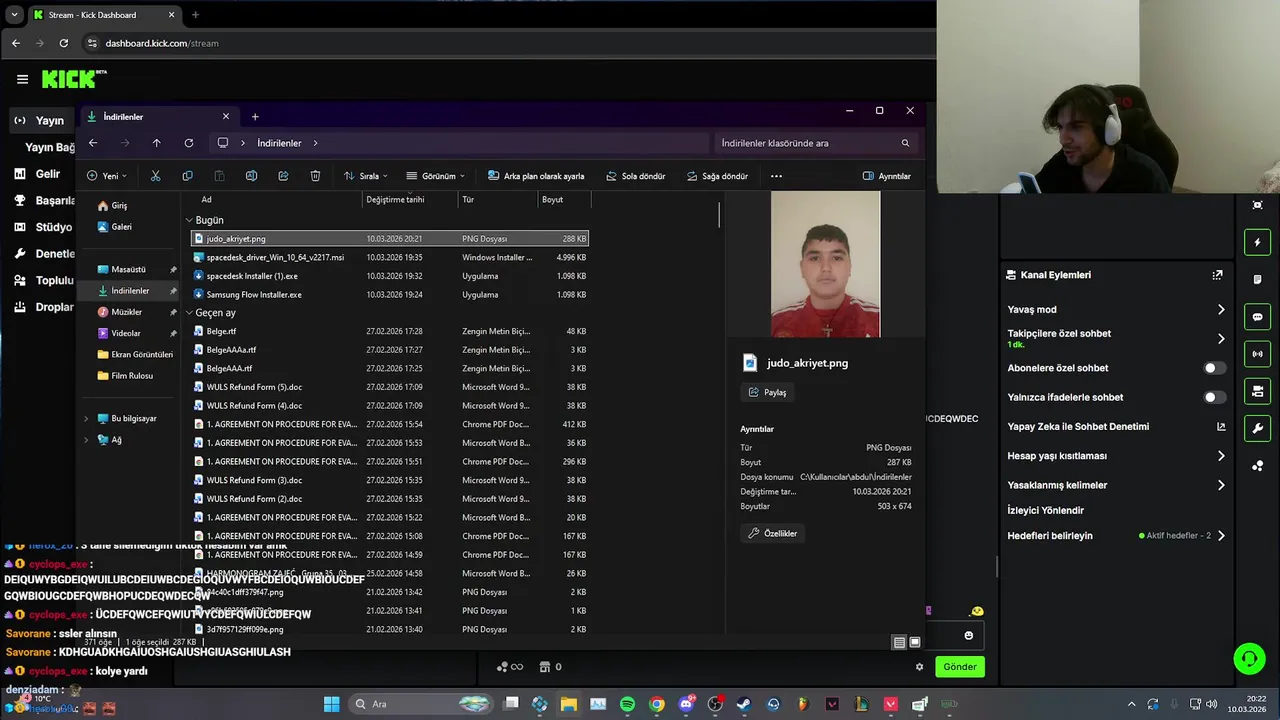Select the İndirilenler Explorer tab
Screen dimensions: 1280x720
[160, 117]
